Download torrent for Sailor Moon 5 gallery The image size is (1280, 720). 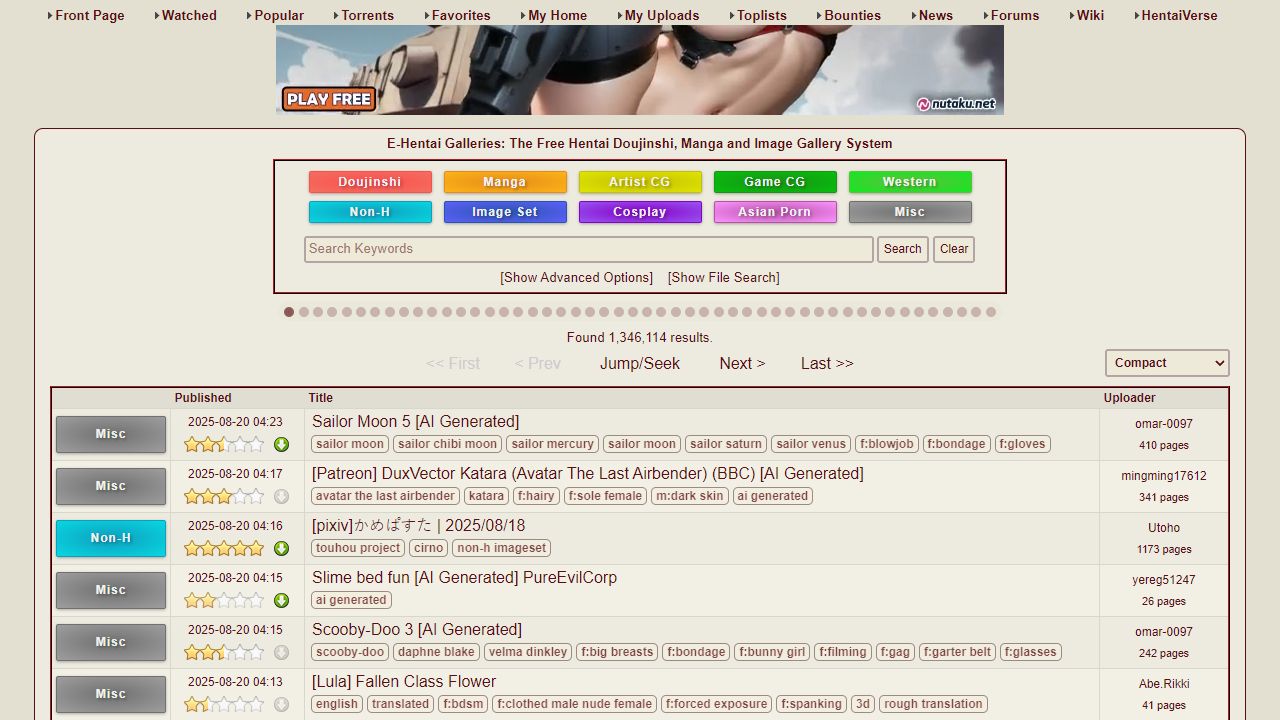pos(281,444)
